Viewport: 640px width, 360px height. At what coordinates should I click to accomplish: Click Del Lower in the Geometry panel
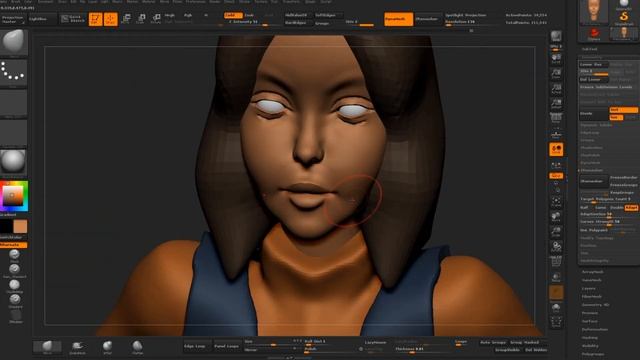(594, 80)
